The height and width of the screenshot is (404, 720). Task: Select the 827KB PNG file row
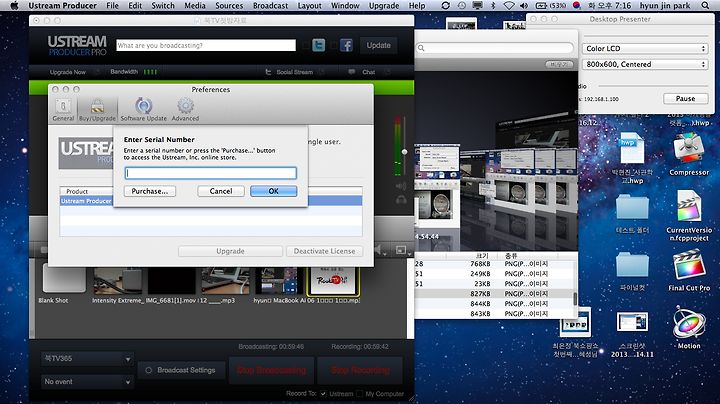pyautogui.click(x=494, y=294)
